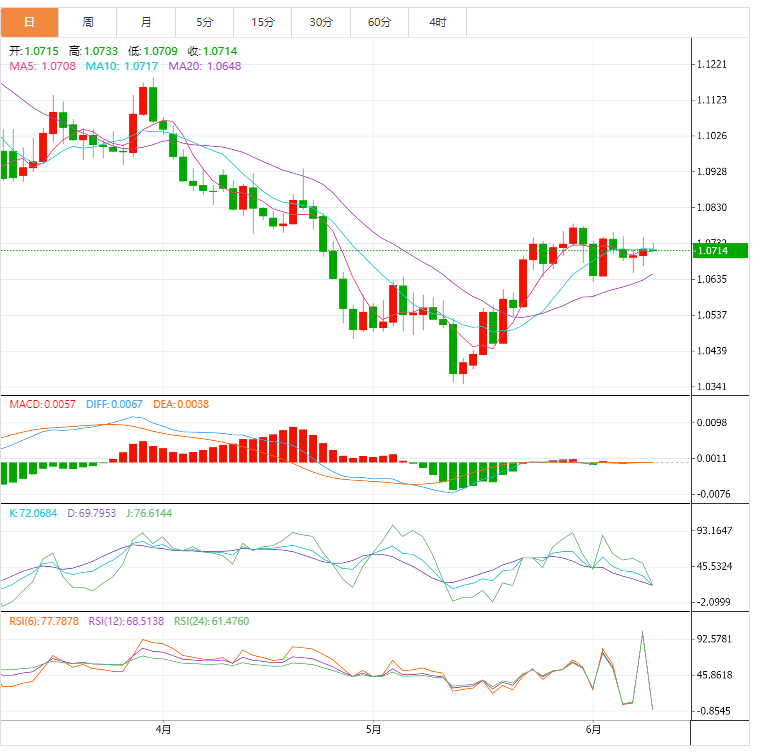
Task: Click the 1.1026 price axis label
Action: (712, 136)
